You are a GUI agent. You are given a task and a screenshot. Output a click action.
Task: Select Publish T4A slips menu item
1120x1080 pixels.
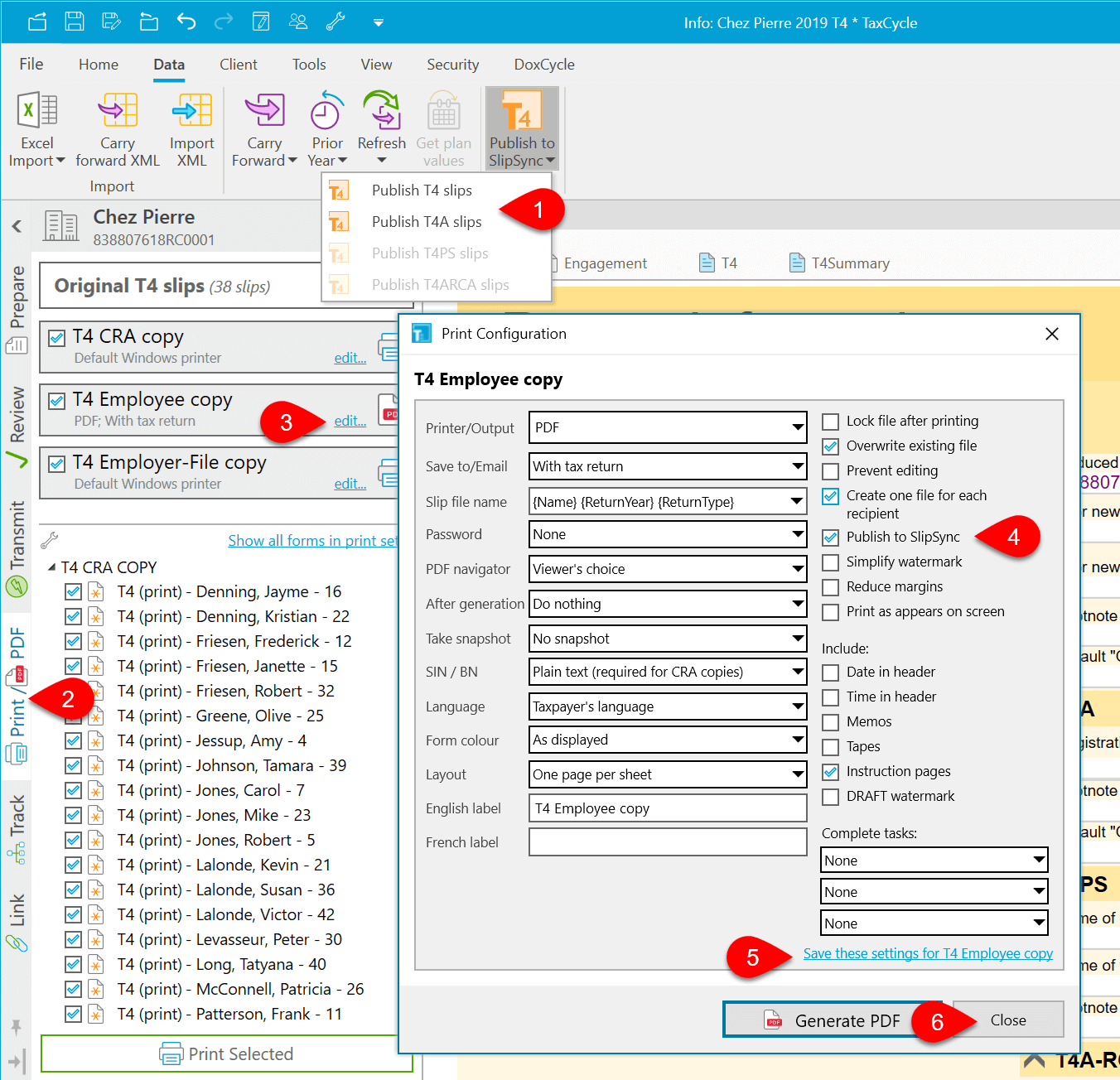(437, 222)
